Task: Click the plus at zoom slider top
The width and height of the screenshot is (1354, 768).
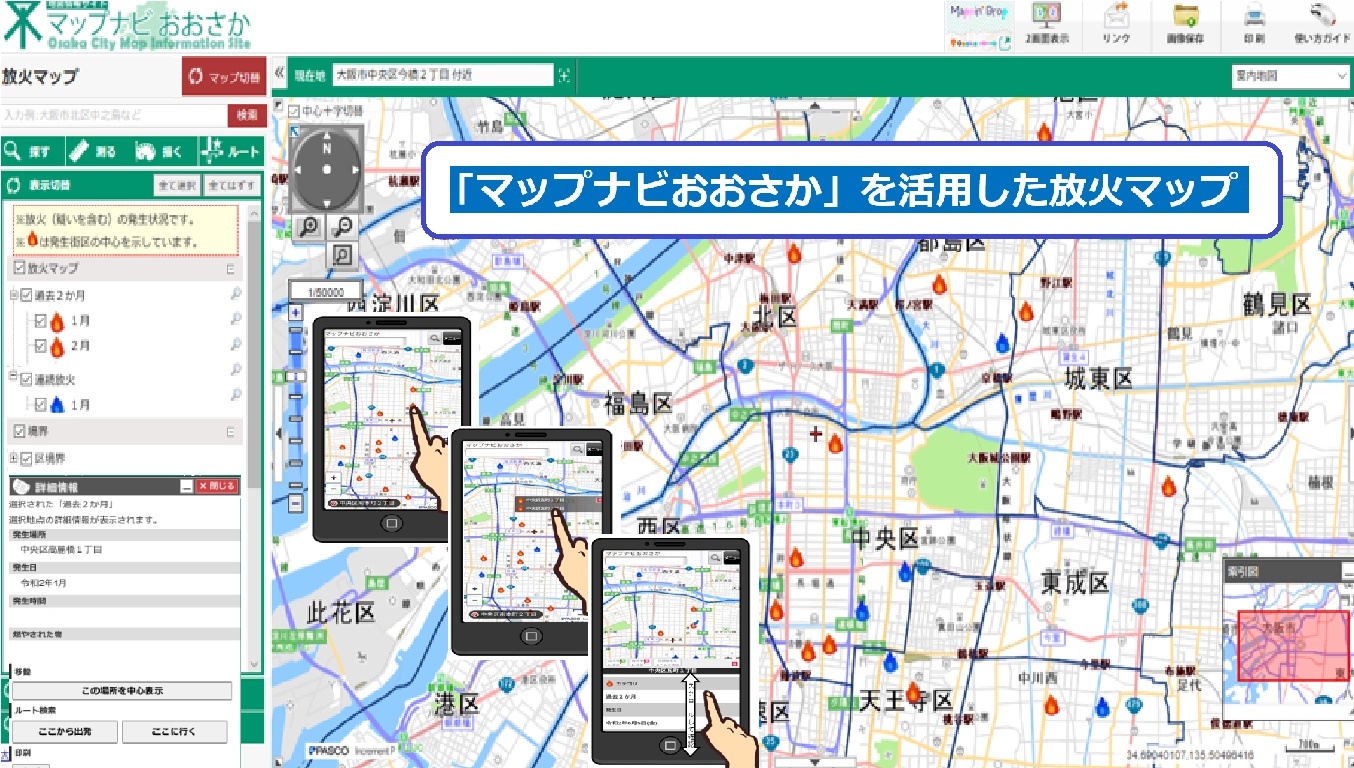Action: 295,313
